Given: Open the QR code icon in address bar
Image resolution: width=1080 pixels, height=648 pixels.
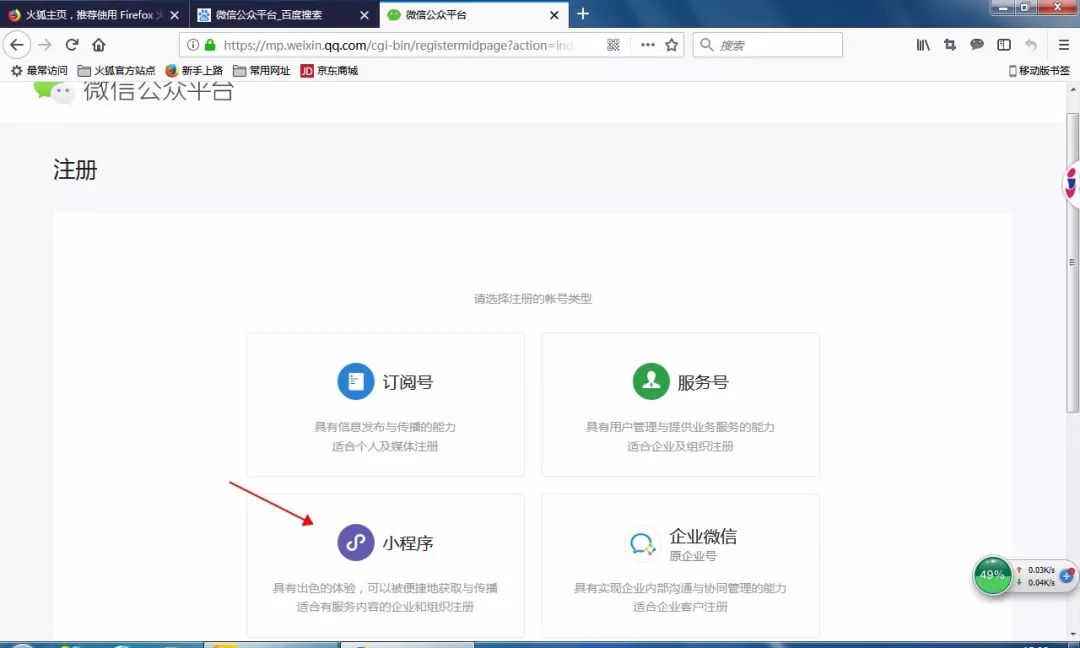Looking at the screenshot, I should (x=613, y=45).
